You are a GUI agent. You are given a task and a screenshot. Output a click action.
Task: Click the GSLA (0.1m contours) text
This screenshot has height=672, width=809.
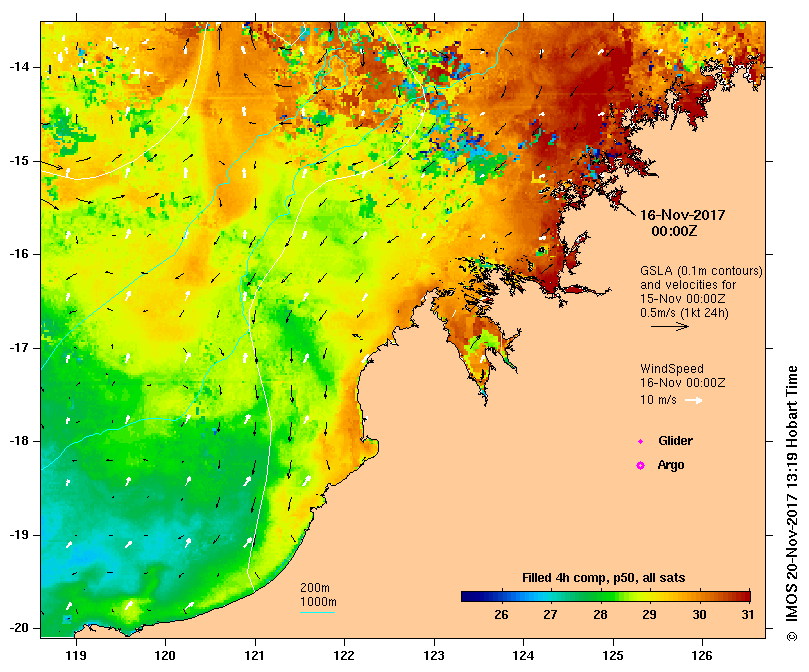pos(701,271)
